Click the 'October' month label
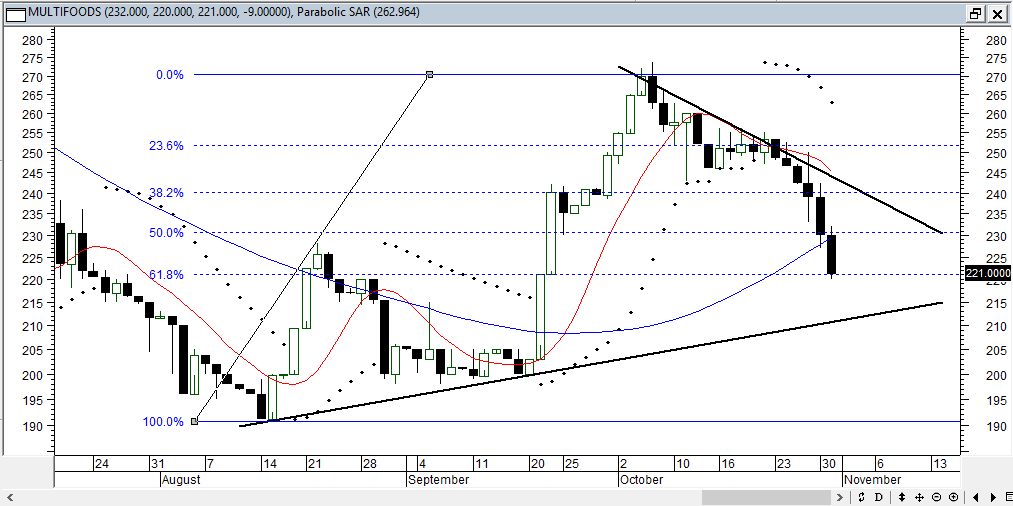The height and width of the screenshot is (506, 1013). point(641,480)
